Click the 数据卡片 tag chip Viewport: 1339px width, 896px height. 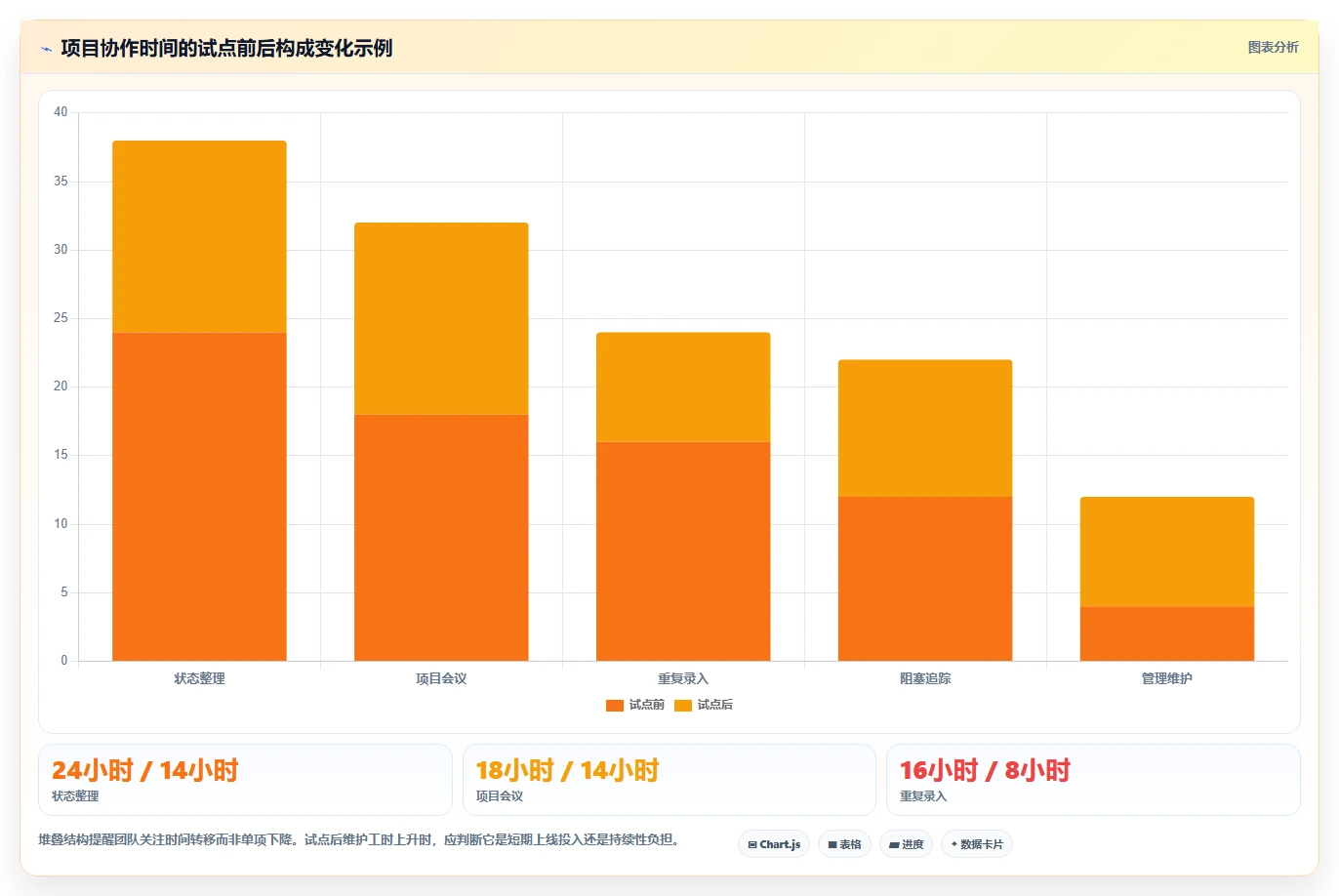point(977,844)
